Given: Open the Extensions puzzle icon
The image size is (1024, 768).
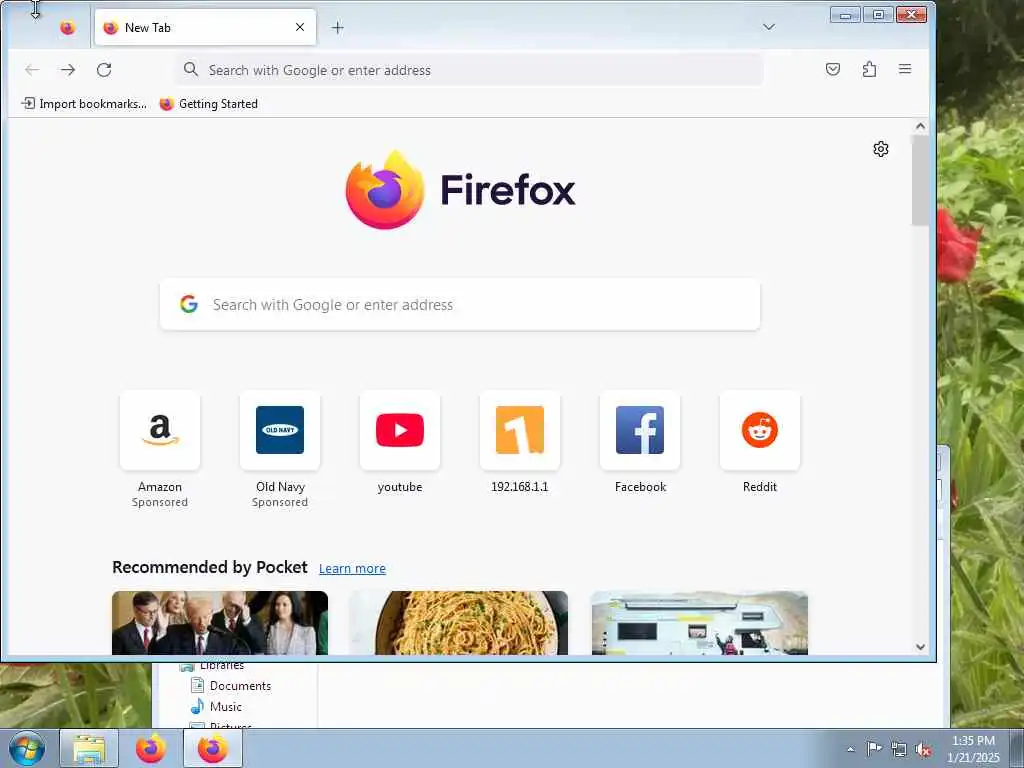Looking at the screenshot, I should 869,69.
